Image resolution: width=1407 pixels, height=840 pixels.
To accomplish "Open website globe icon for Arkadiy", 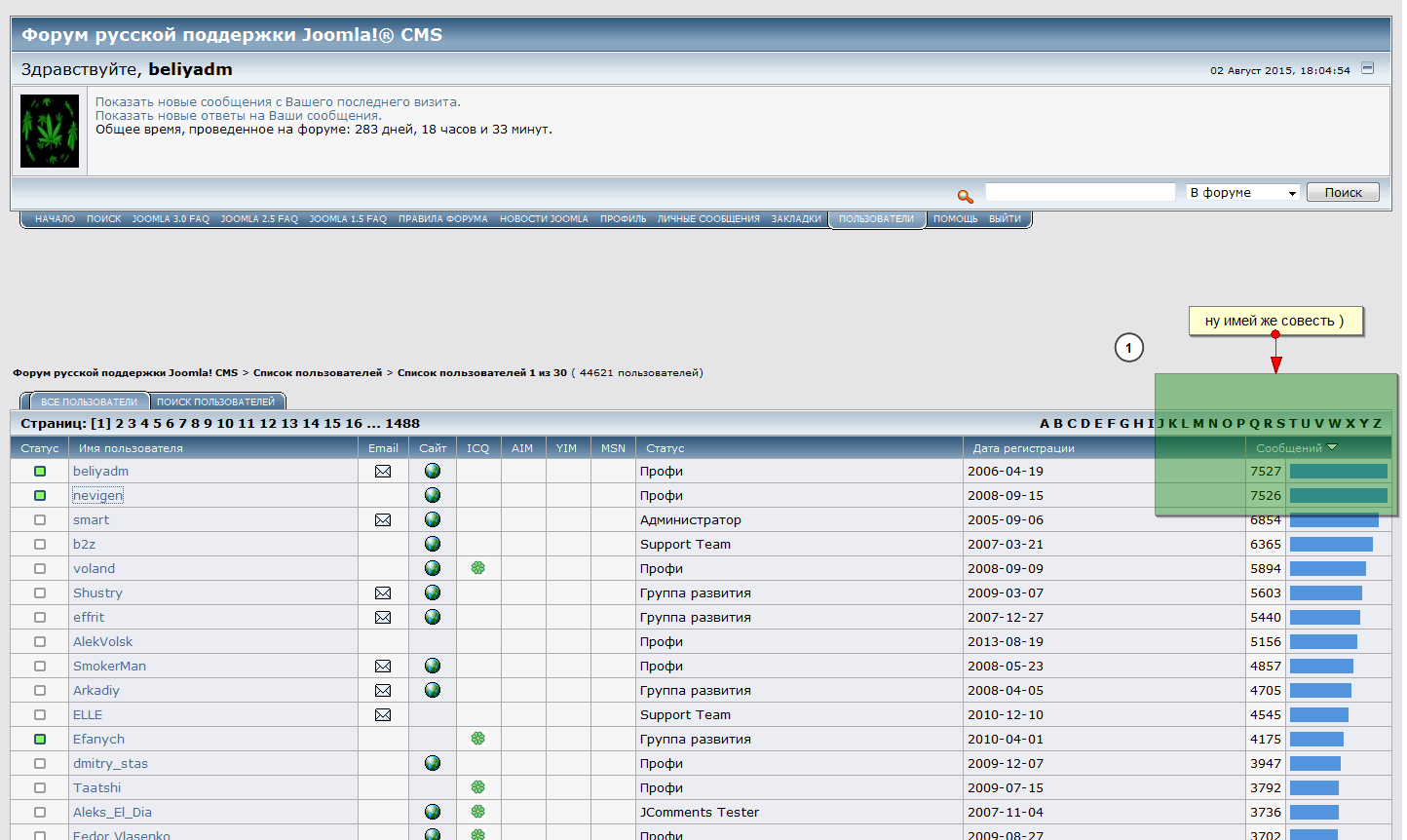I will (x=433, y=690).
